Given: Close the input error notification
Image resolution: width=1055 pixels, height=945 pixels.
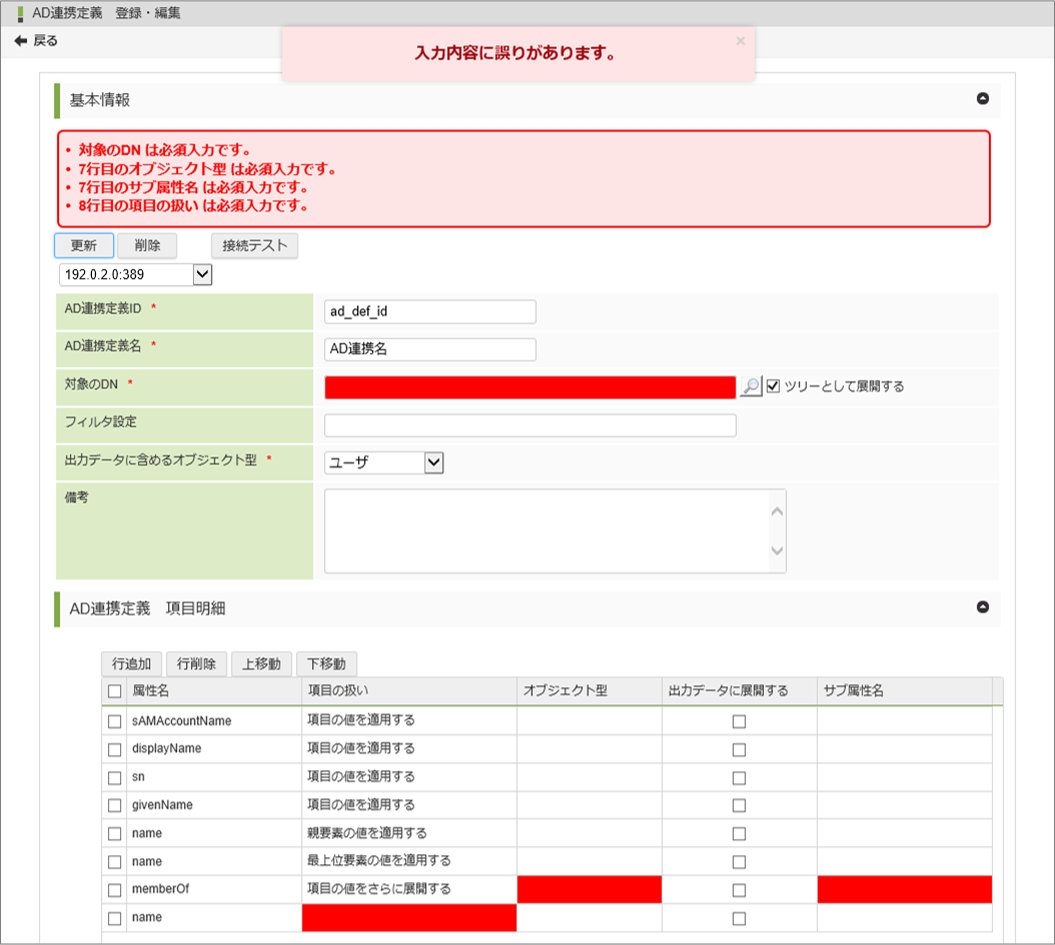Looking at the screenshot, I should click(x=740, y=41).
